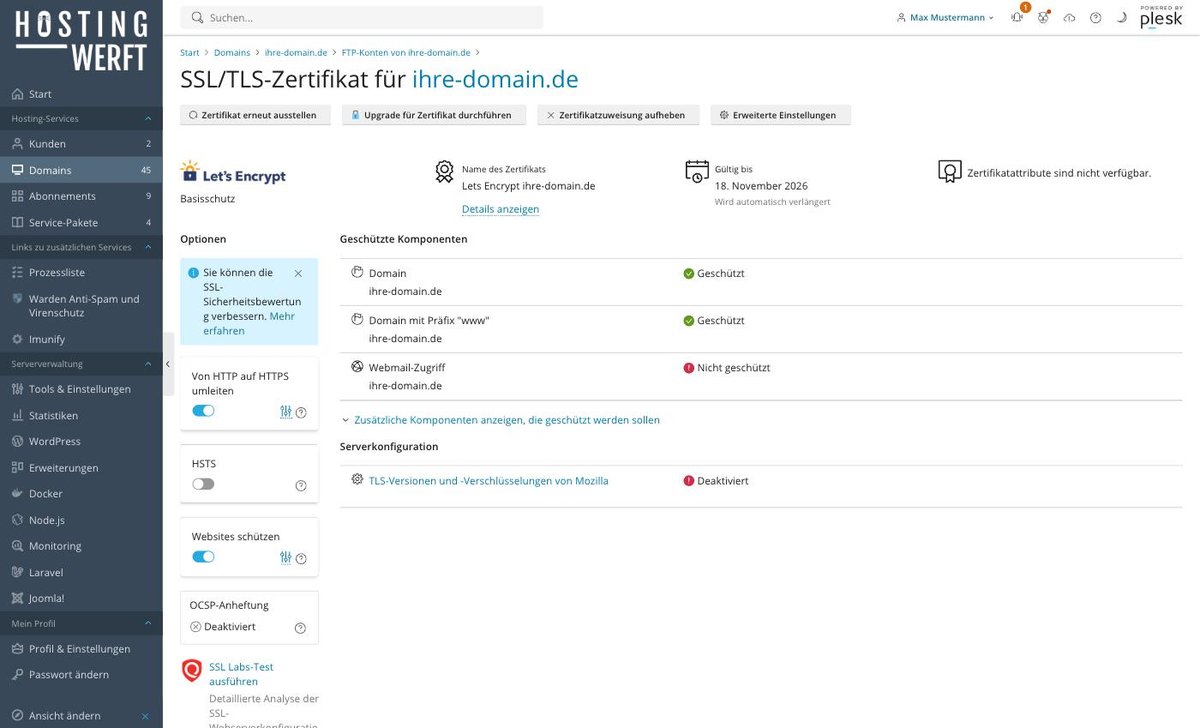Collapse the sidebar with arrow handle
1200x728 pixels.
[168, 364]
